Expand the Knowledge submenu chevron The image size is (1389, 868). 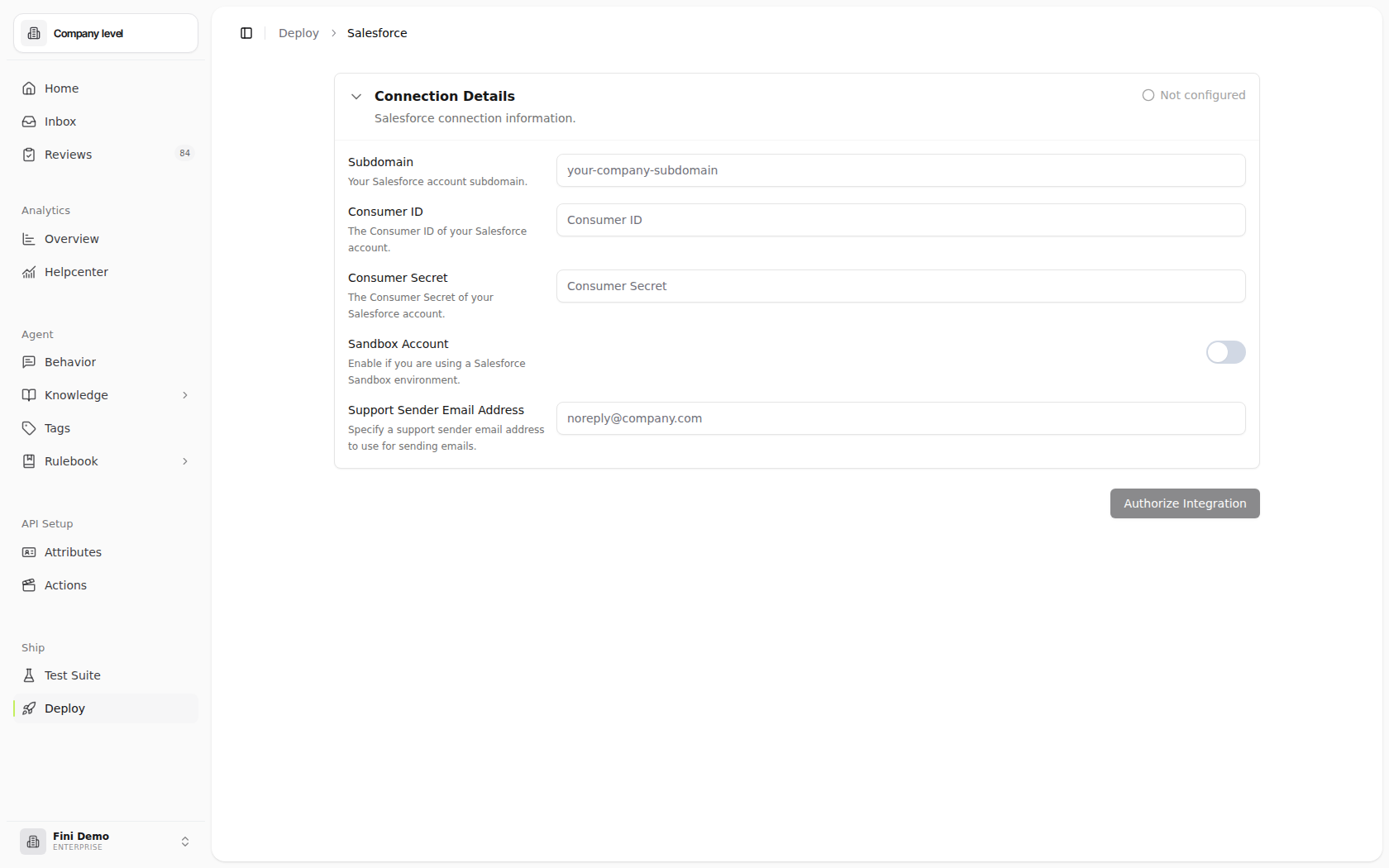185,395
